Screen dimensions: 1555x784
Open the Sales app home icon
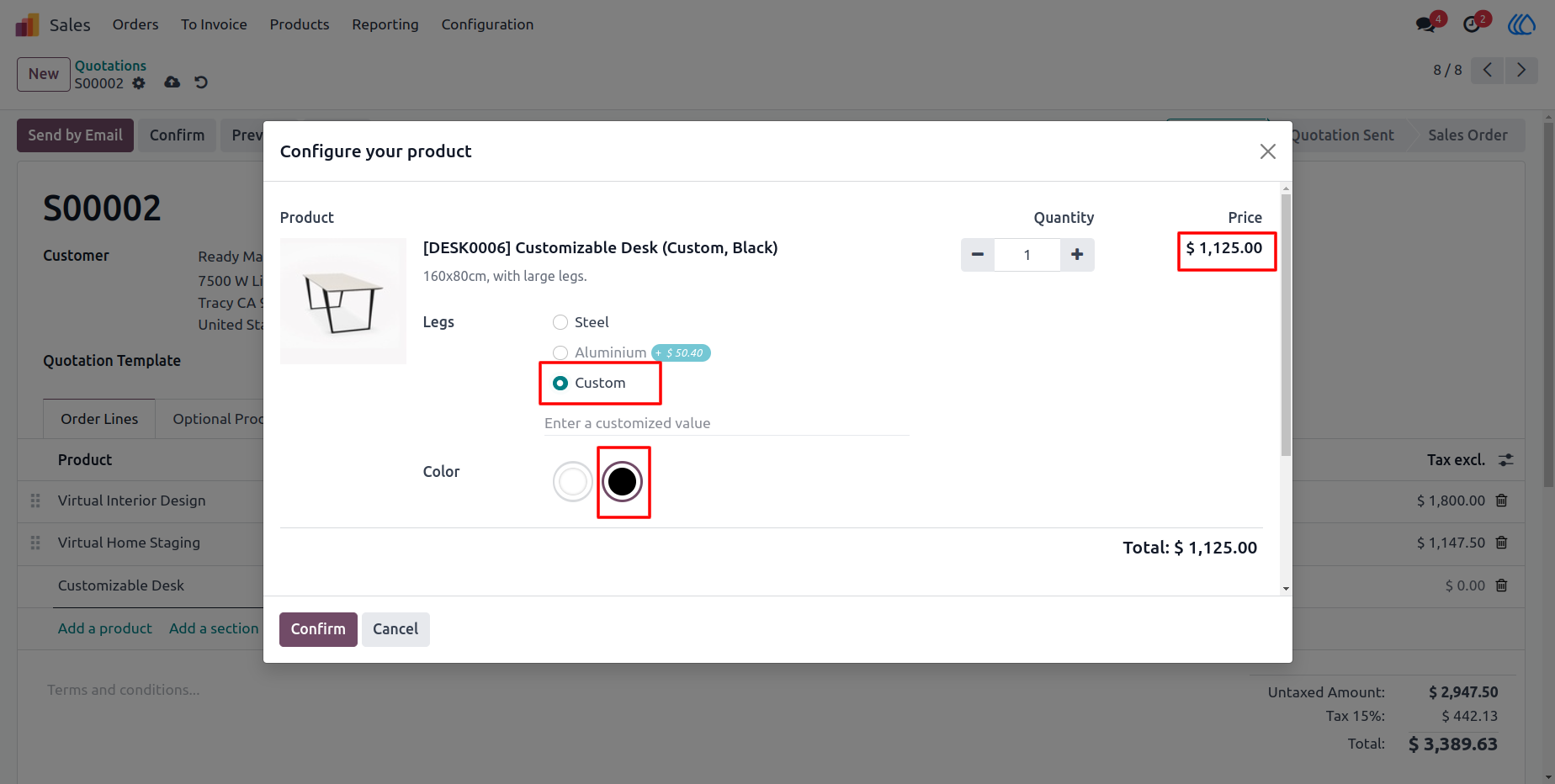click(27, 25)
